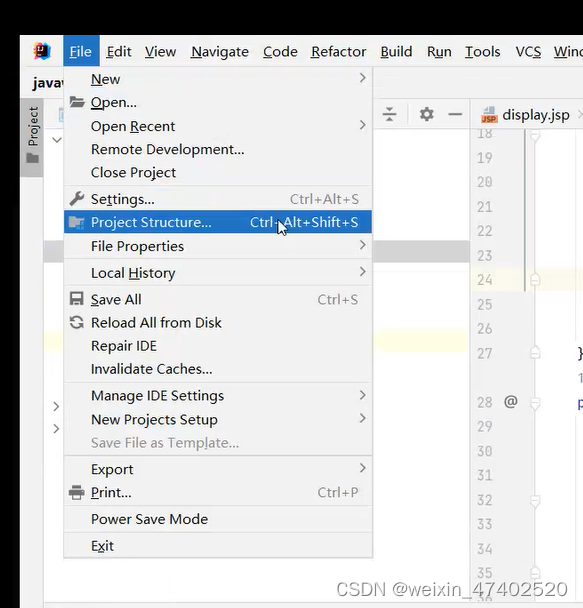Click the gear options icon in Project toolbar
The width and height of the screenshot is (583, 608).
[426, 114]
